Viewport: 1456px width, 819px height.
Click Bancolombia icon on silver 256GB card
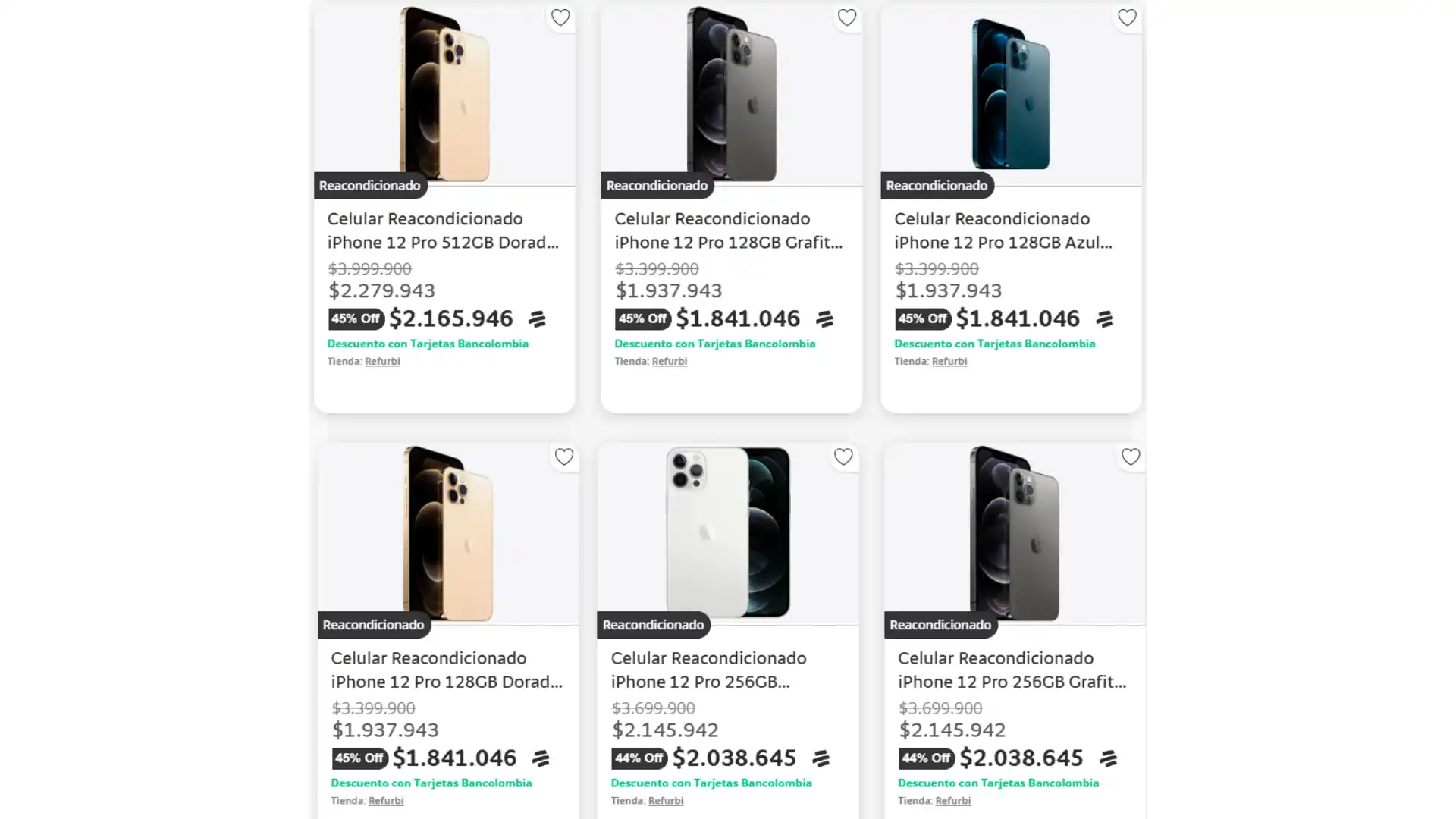(821, 758)
